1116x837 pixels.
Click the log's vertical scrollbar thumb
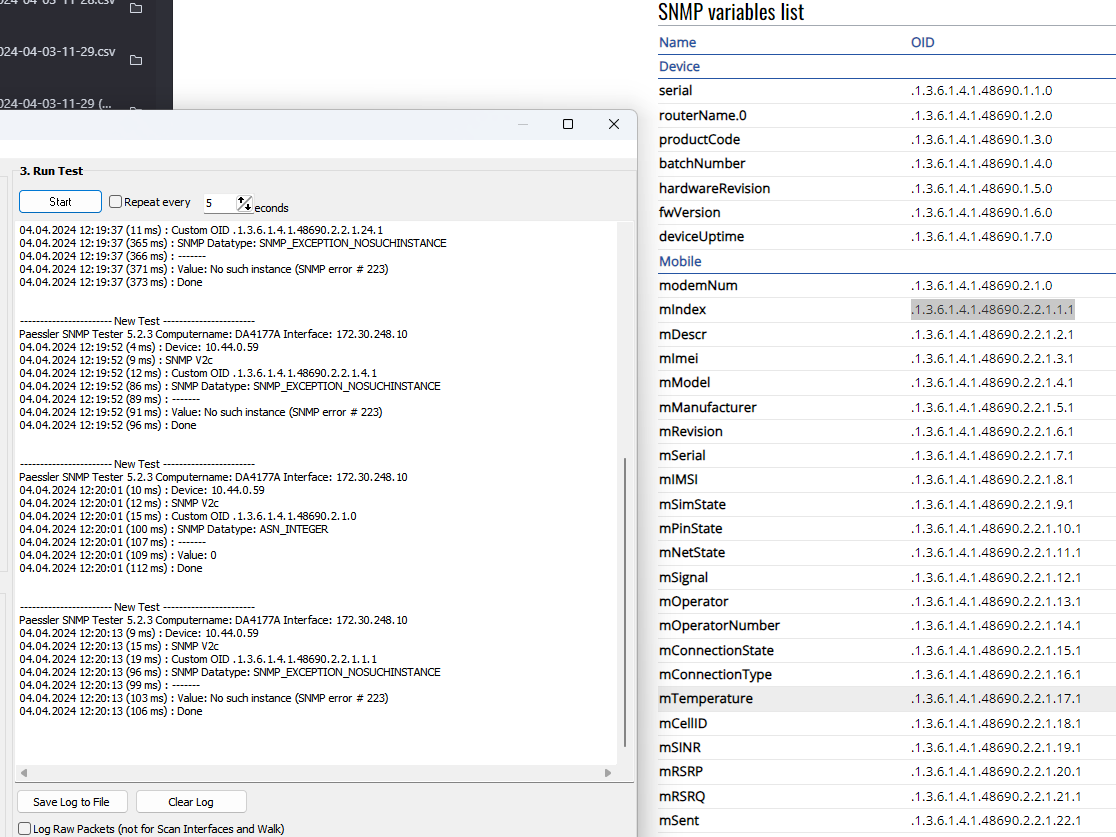(625, 602)
